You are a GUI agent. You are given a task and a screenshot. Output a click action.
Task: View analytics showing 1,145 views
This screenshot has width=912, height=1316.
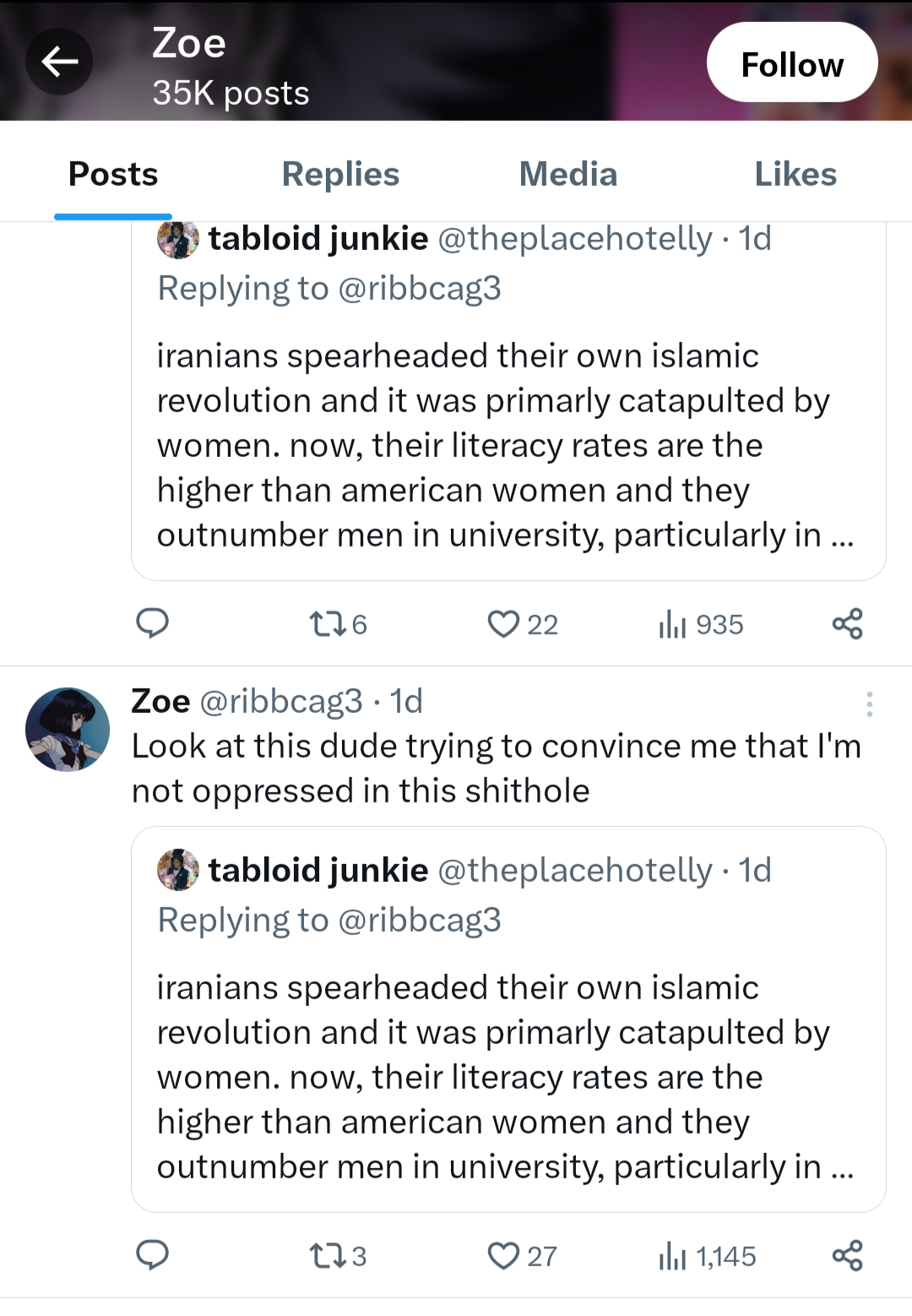[x=707, y=1256]
